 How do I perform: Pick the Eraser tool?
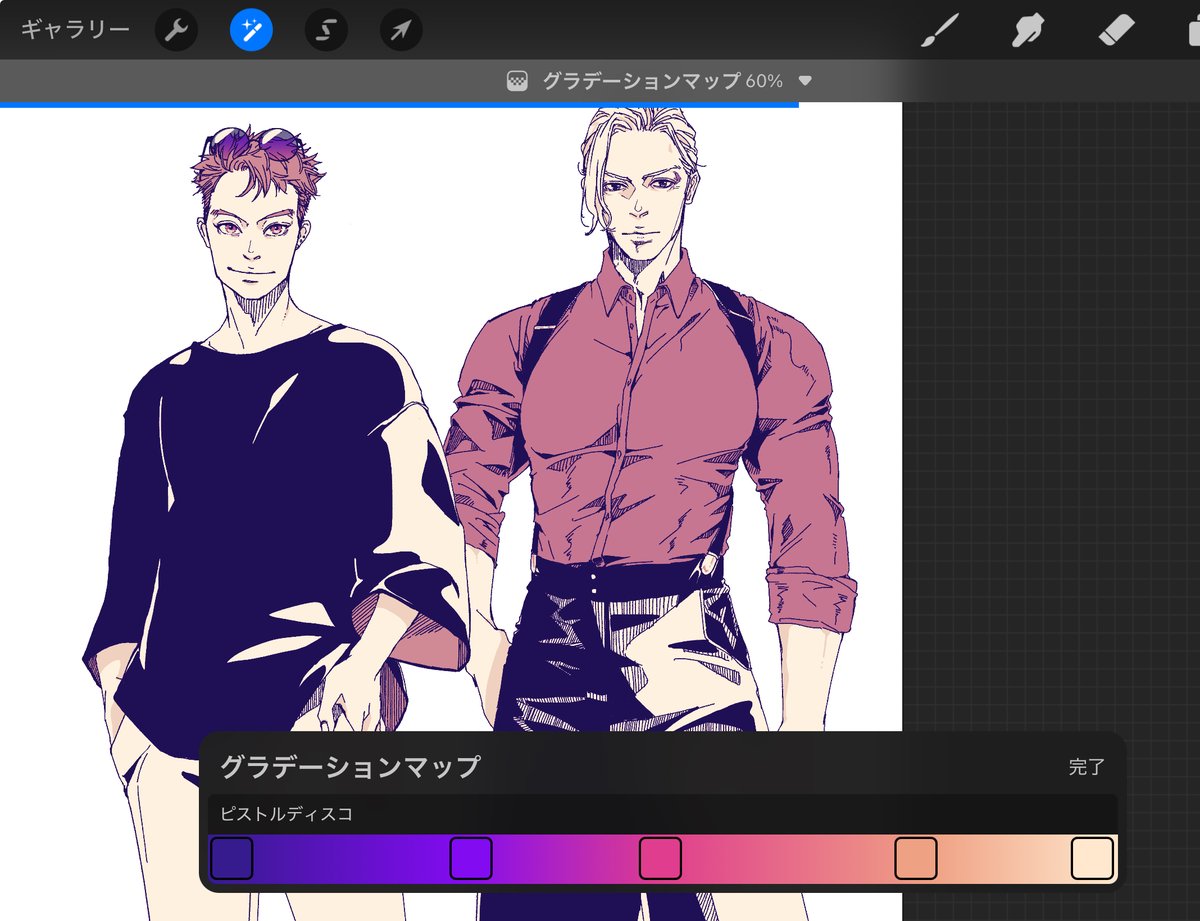[1115, 30]
